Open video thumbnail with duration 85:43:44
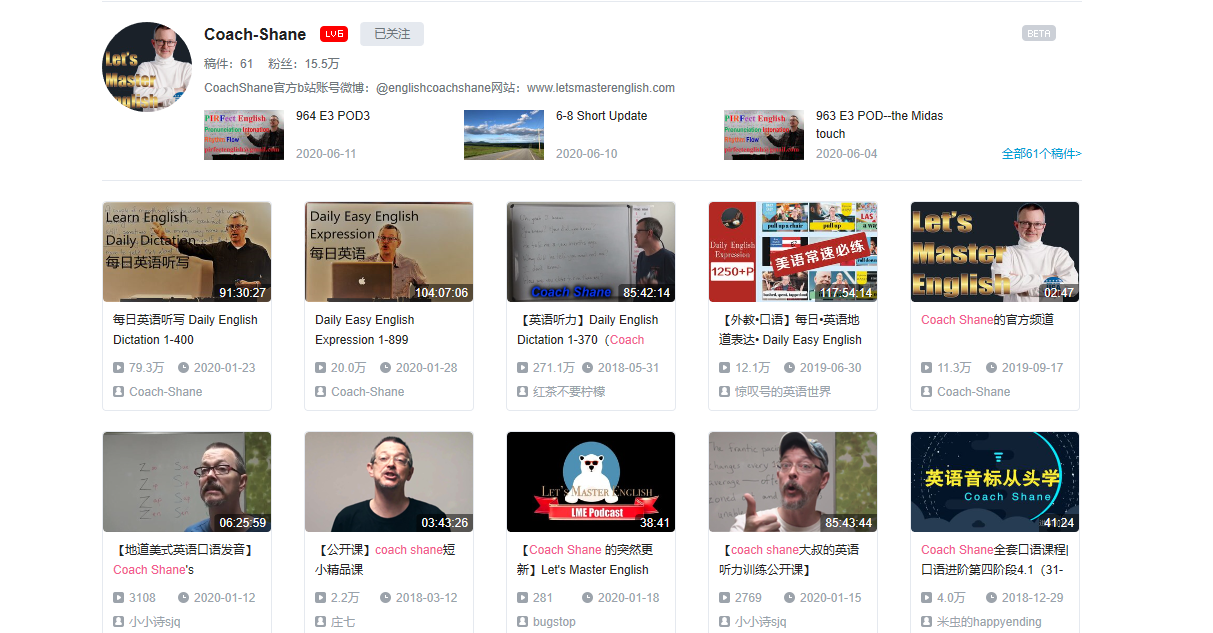The height and width of the screenshot is (633, 1213). (x=793, y=482)
